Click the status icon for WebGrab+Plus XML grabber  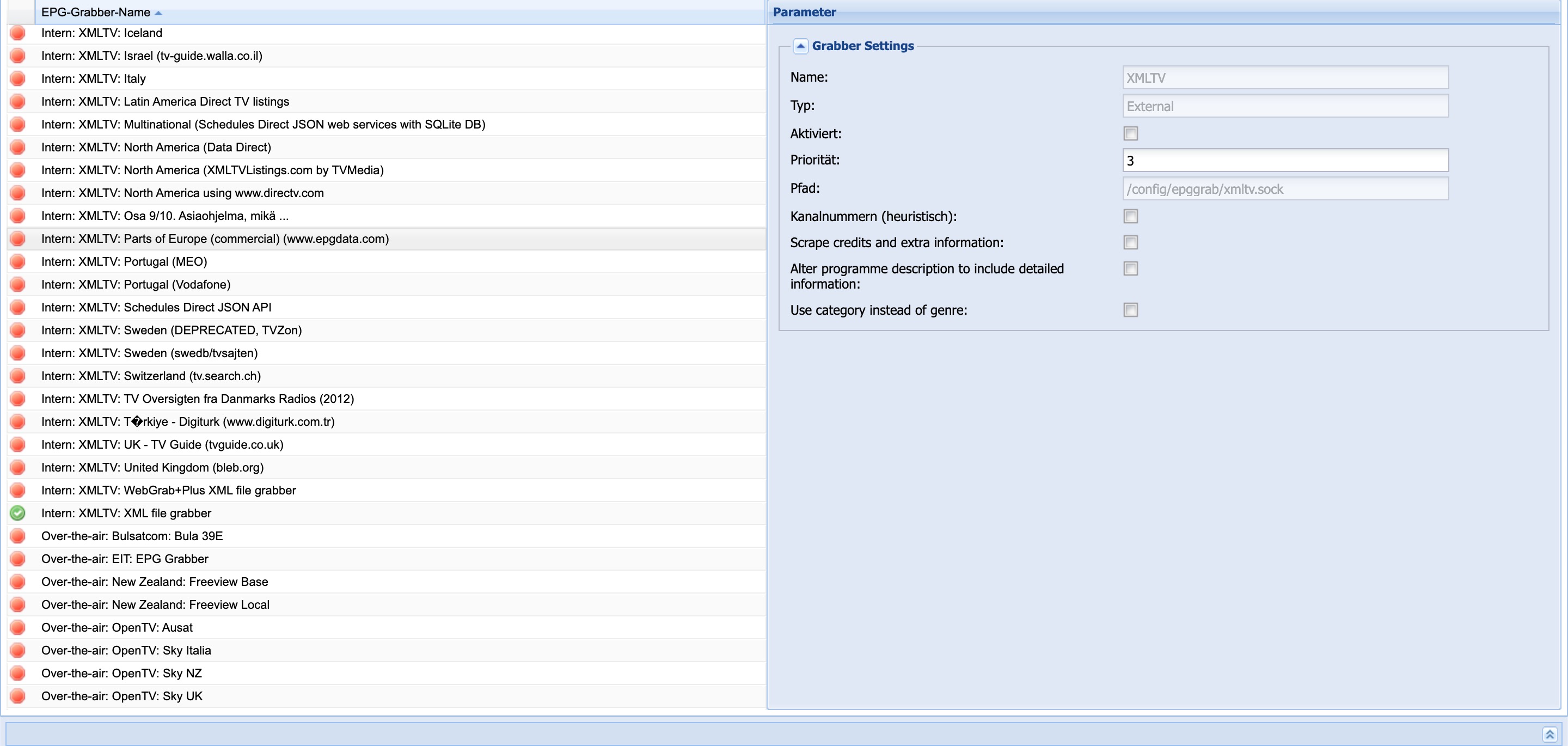[17, 490]
